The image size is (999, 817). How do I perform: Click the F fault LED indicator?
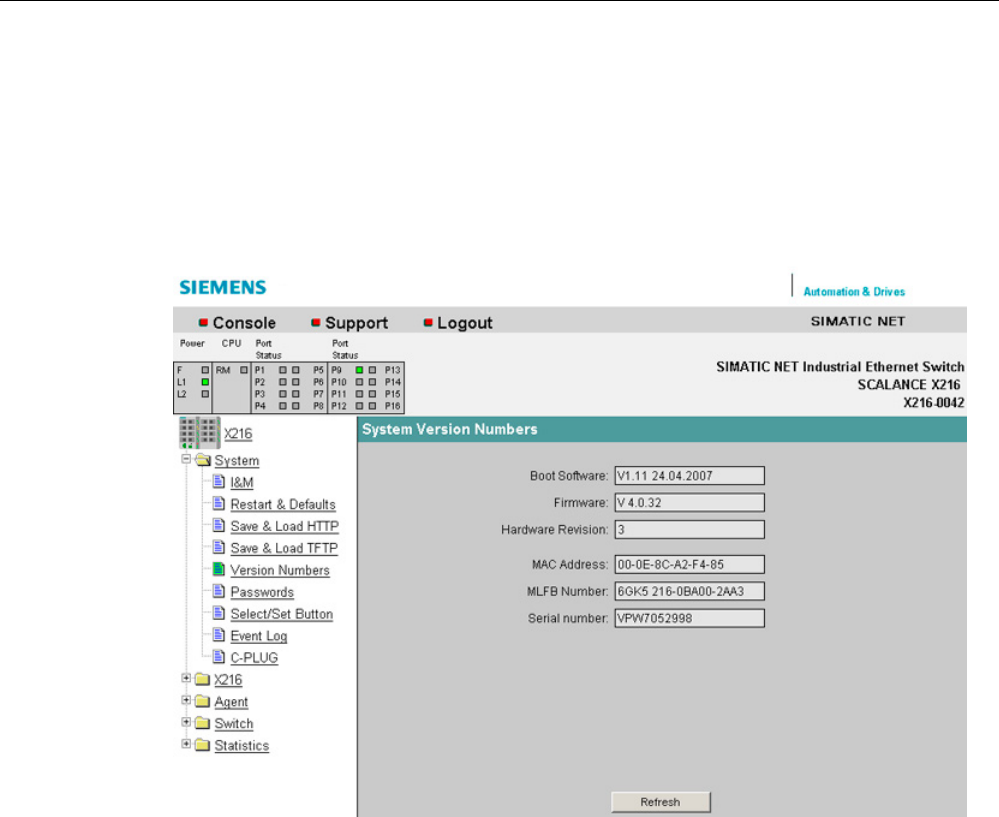click(x=205, y=370)
